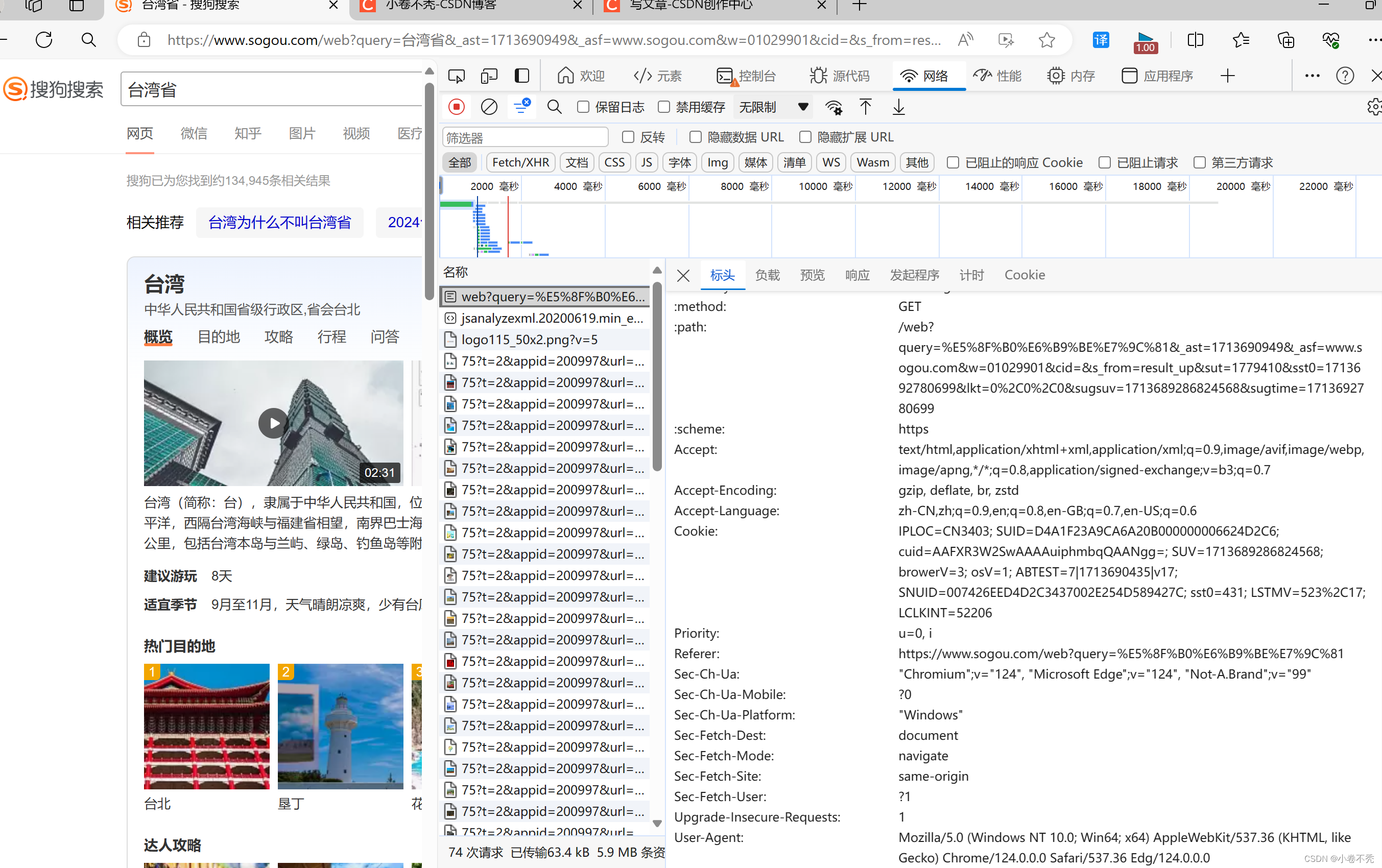Check the 禁用缓存 option
The height and width of the screenshot is (868, 1382).
(664, 107)
